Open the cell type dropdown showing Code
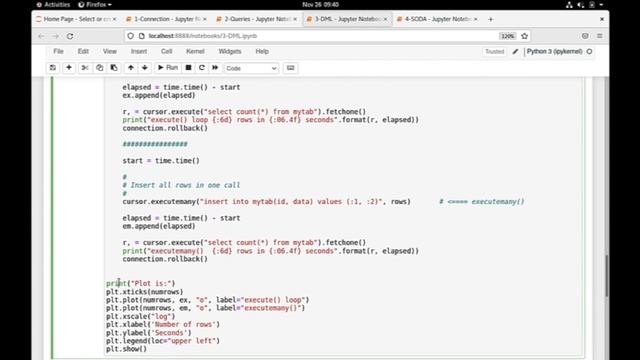The image size is (640, 360). point(251,68)
